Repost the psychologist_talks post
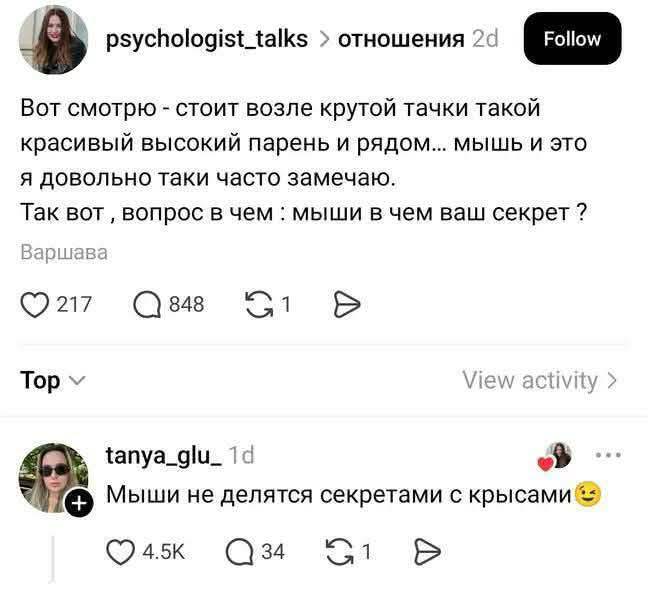Screen dimensions: 648x592 click(x=260, y=304)
